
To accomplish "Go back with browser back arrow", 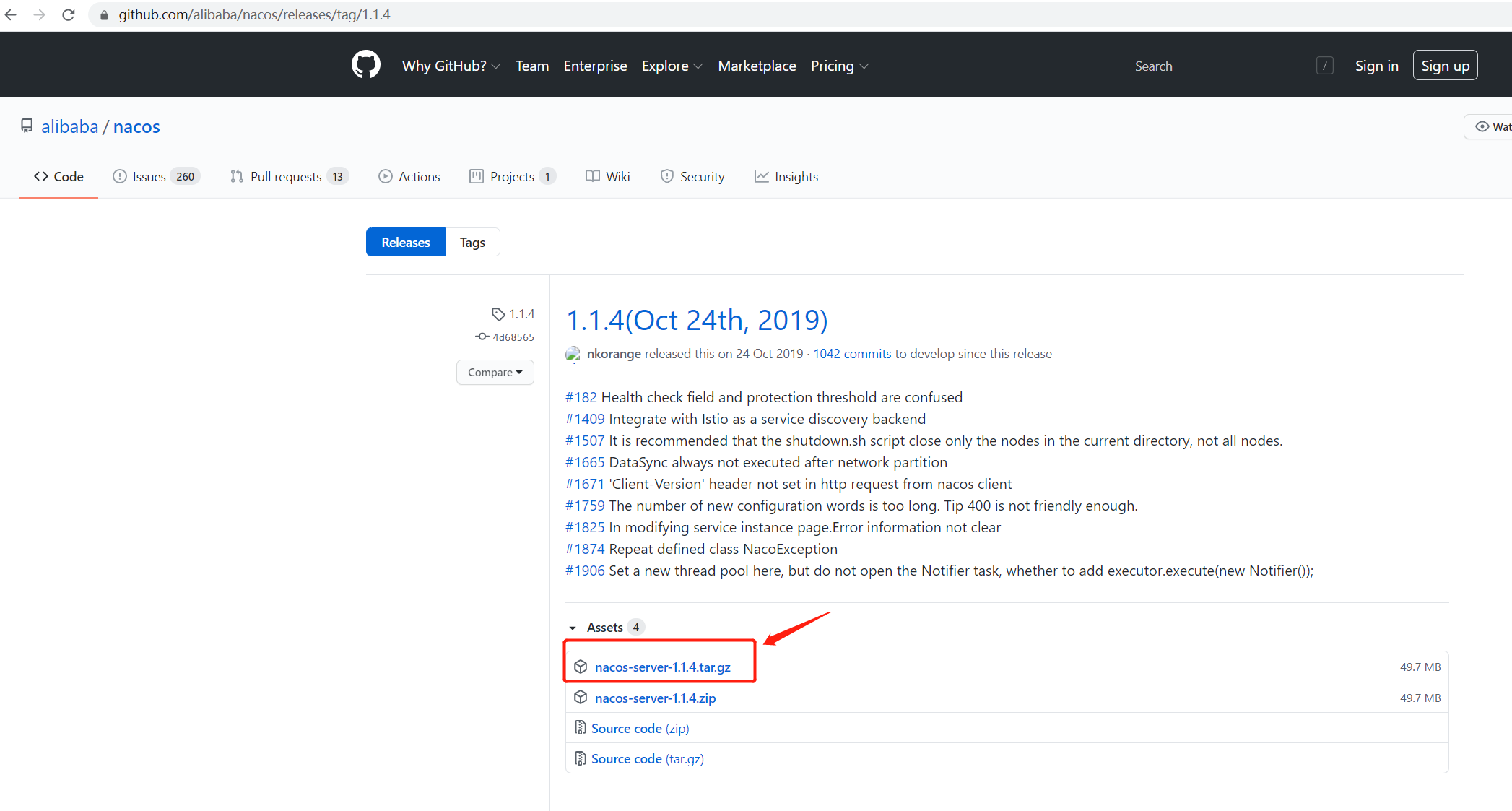I will point(11,14).
